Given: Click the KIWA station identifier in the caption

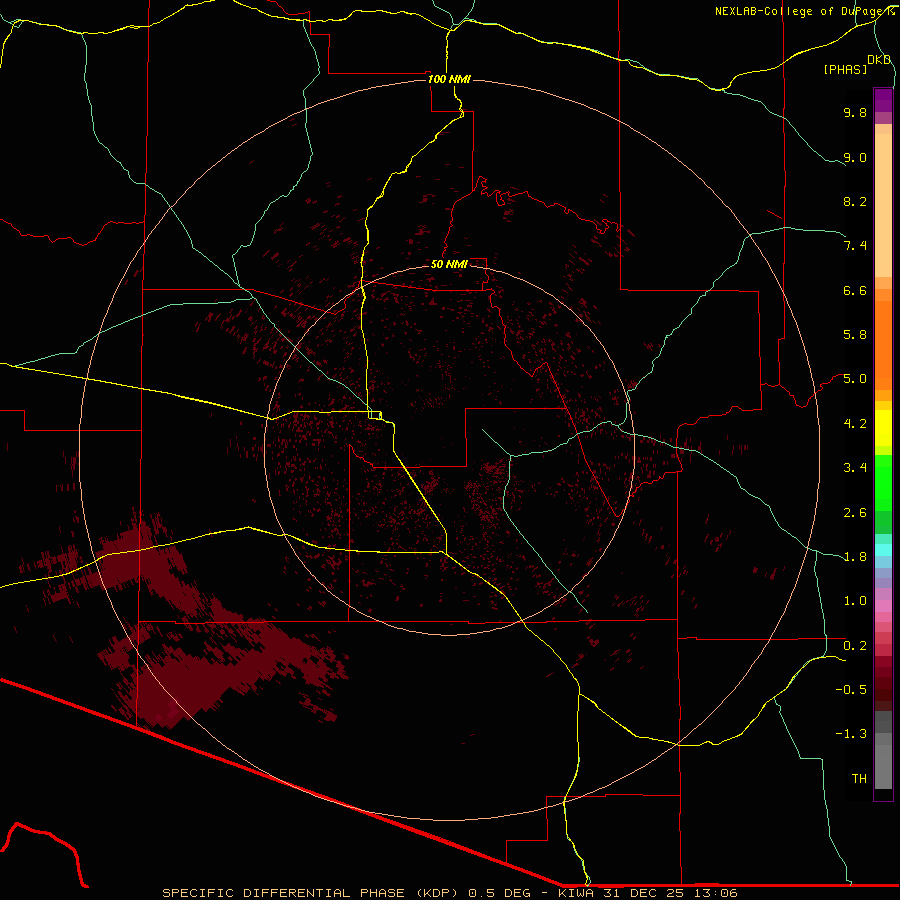Looking at the screenshot, I should [x=576, y=893].
